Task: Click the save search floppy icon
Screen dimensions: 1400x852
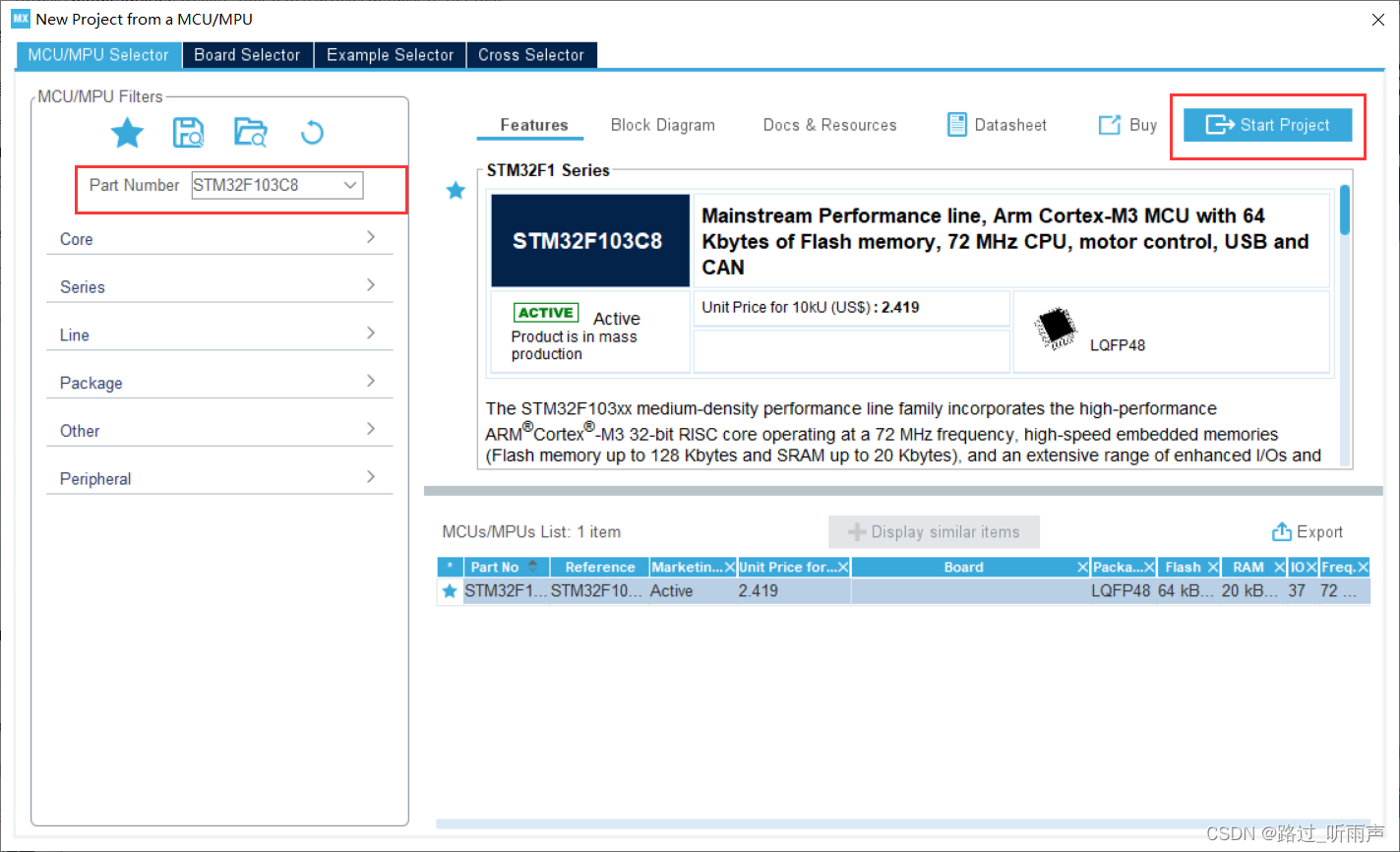Action: click(x=188, y=133)
